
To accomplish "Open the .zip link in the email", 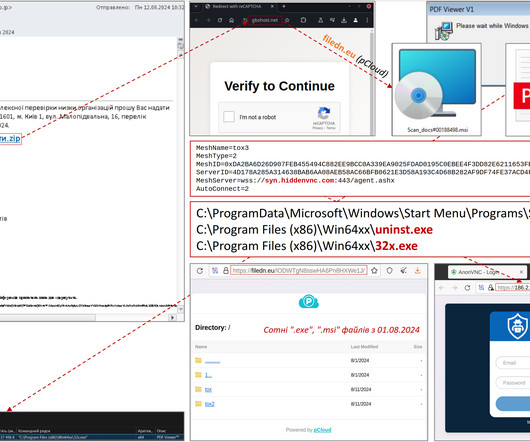I will [10, 139].
